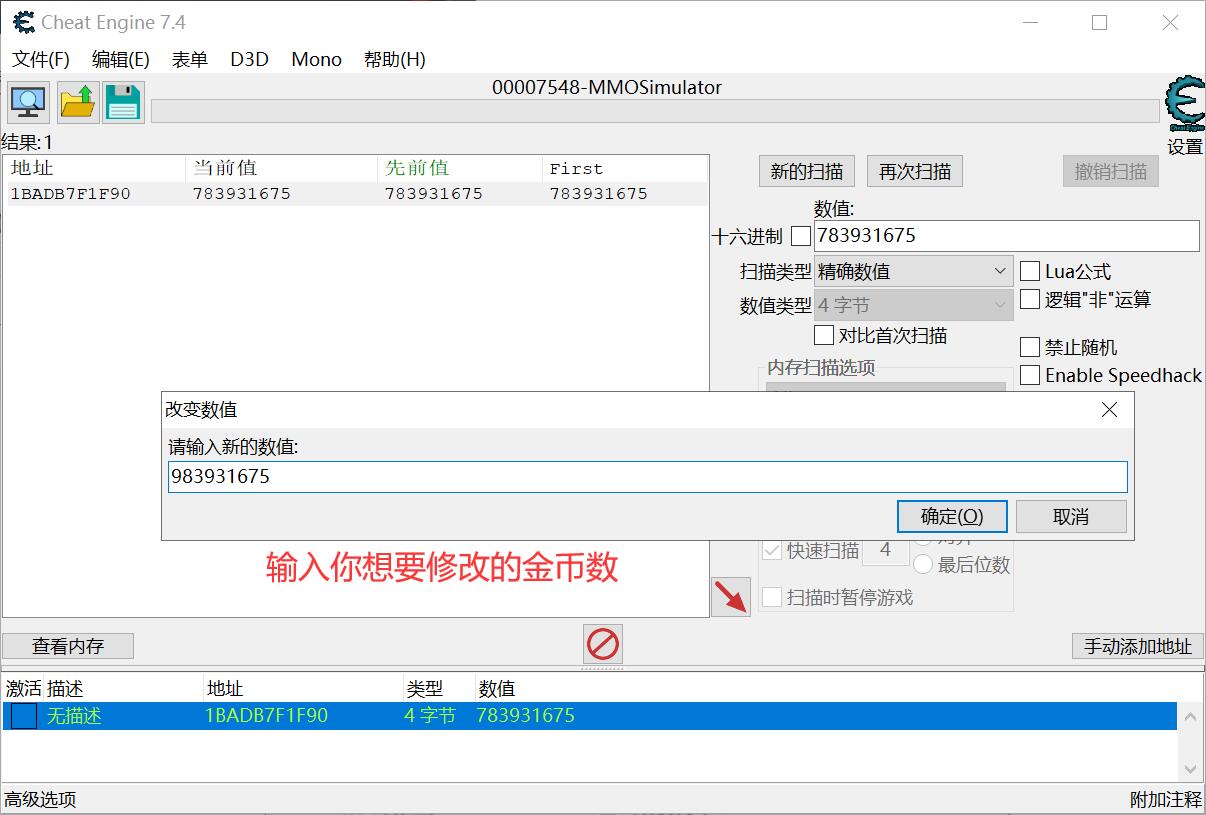Enable the 禁止随机 checkbox

tap(1030, 347)
